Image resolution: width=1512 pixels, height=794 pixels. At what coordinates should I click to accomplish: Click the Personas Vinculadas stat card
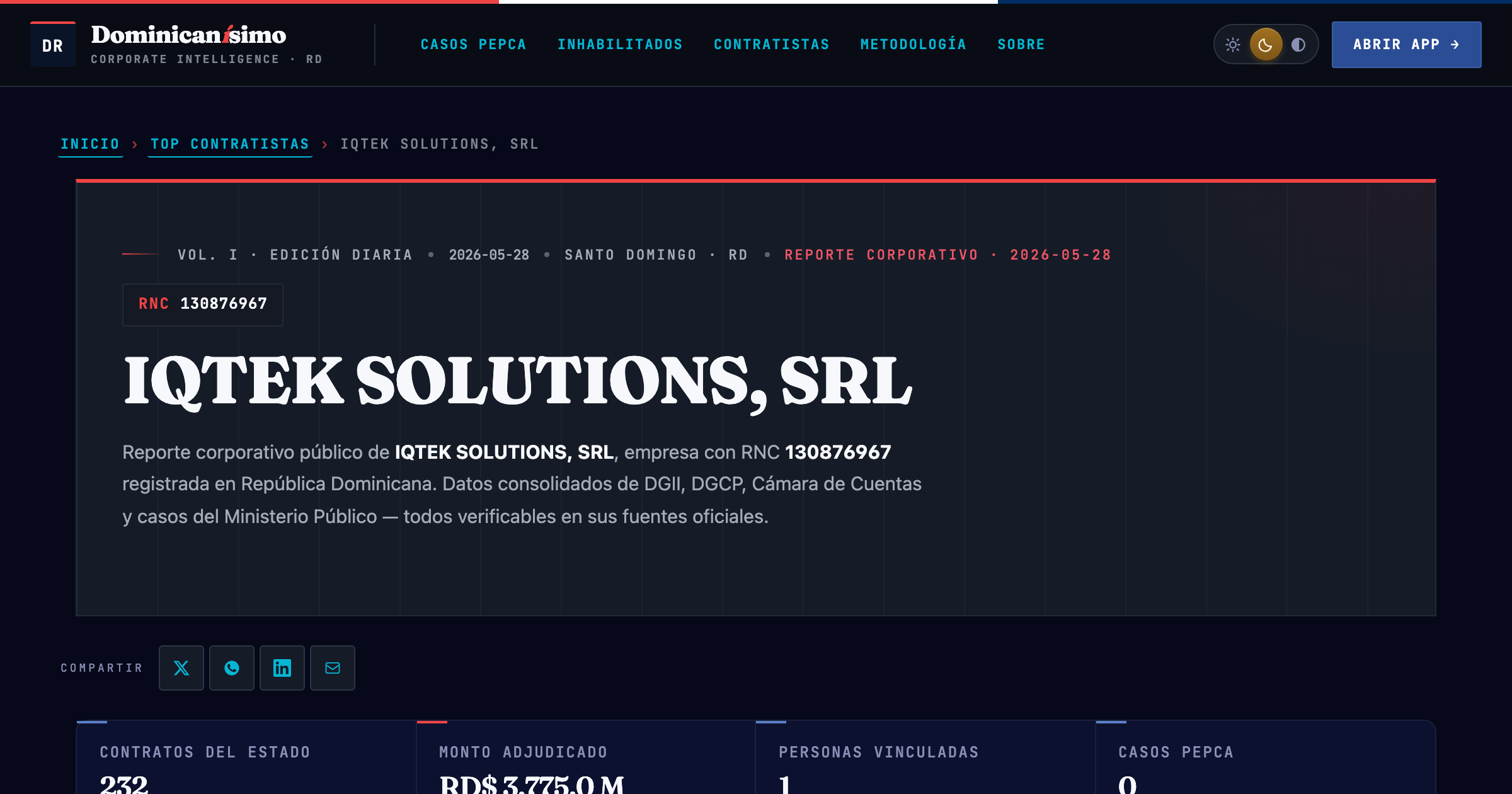point(925,757)
